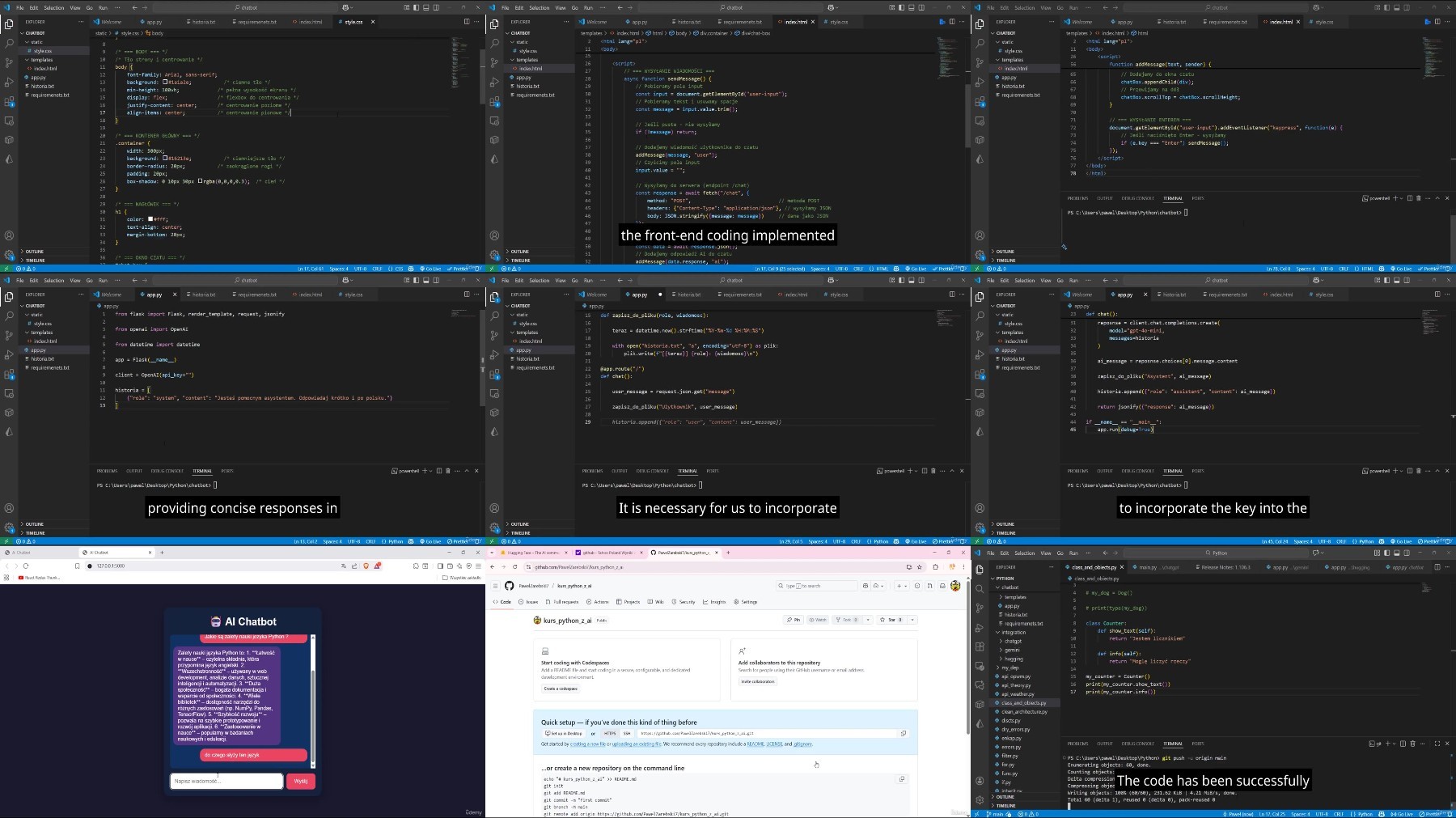Send chatbot message with Wyślij button

tap(301, 781)
